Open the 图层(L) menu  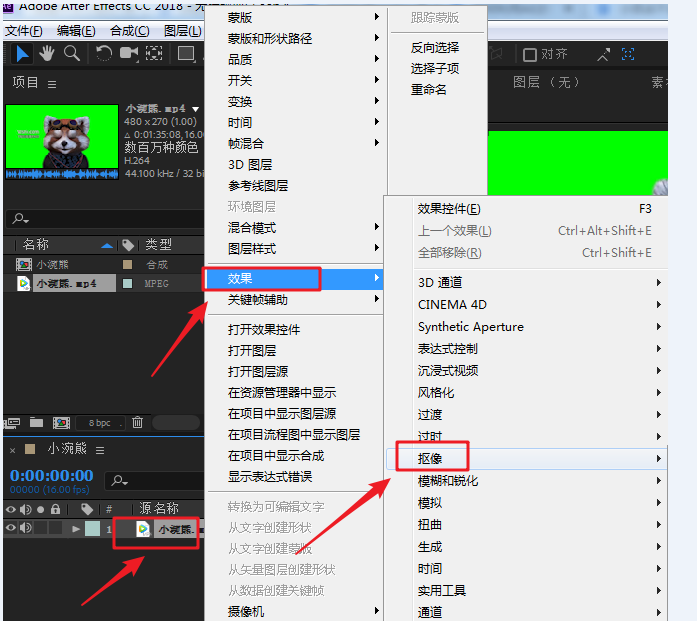[x=183, y=31]
